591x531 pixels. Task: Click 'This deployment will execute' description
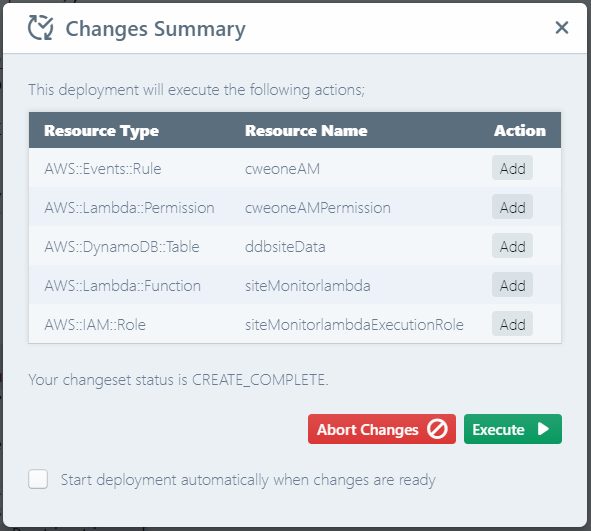click(x=197, y=90)
